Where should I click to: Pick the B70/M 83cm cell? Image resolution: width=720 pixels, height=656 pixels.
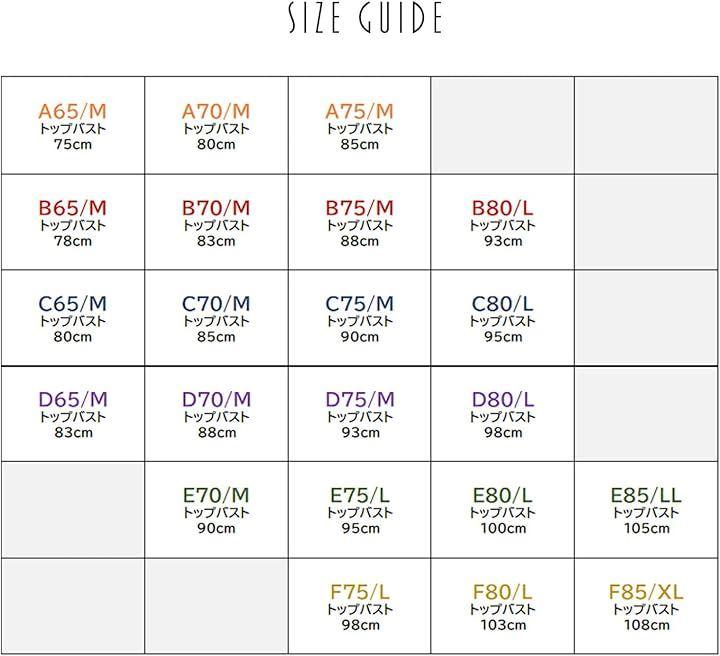coord(216,222)
